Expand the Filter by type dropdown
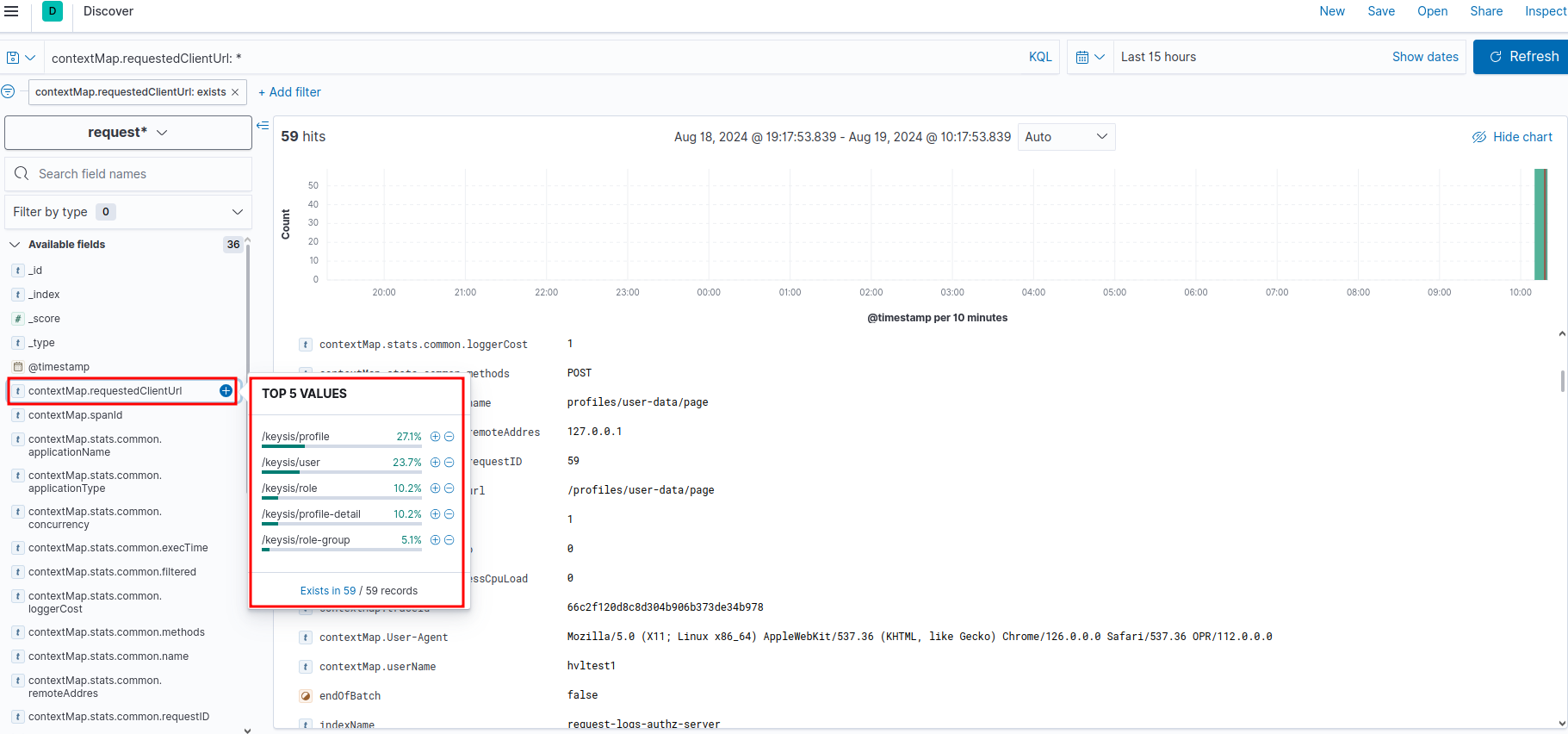 (128, 212)
